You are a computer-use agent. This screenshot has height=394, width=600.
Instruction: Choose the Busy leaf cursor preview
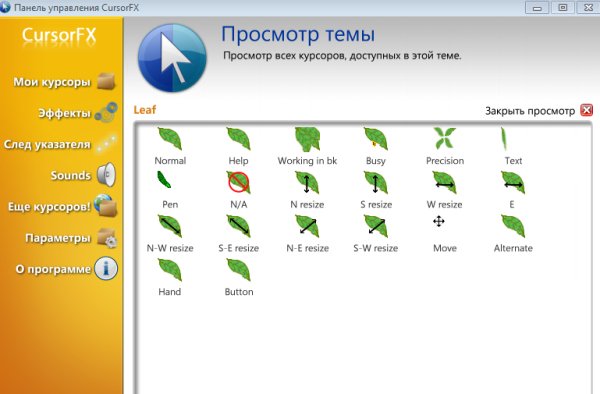coord(376,139)
